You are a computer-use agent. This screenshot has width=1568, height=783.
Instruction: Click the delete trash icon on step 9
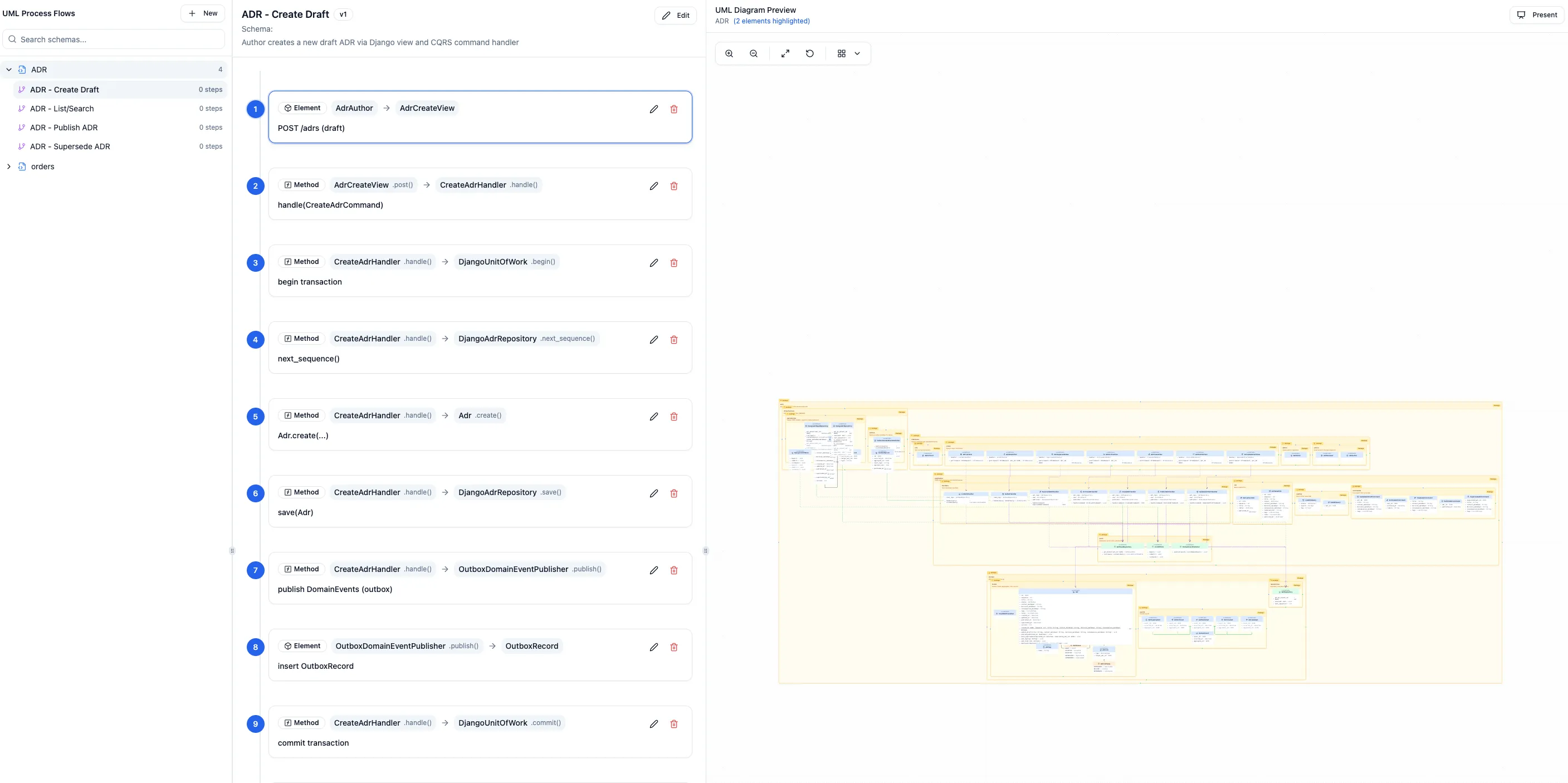(x=674, y=724)
